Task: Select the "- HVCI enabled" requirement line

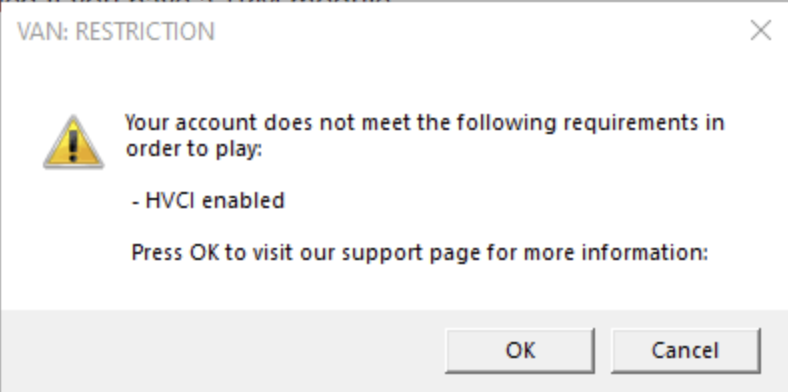Action: (209, 201)
